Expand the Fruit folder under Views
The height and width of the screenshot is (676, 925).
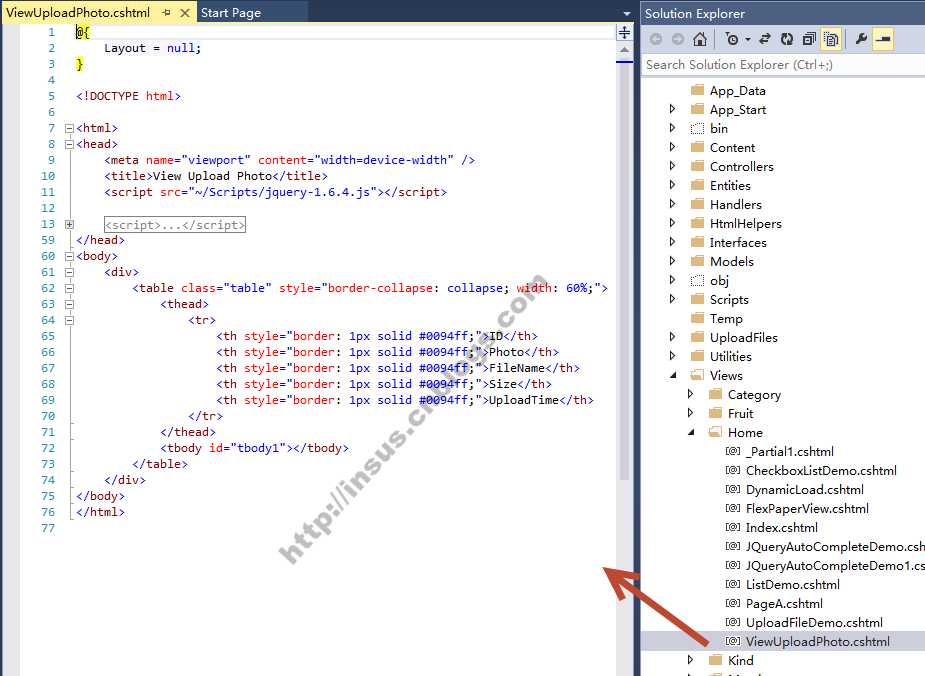pyautogui.click(x=690, y=413)
